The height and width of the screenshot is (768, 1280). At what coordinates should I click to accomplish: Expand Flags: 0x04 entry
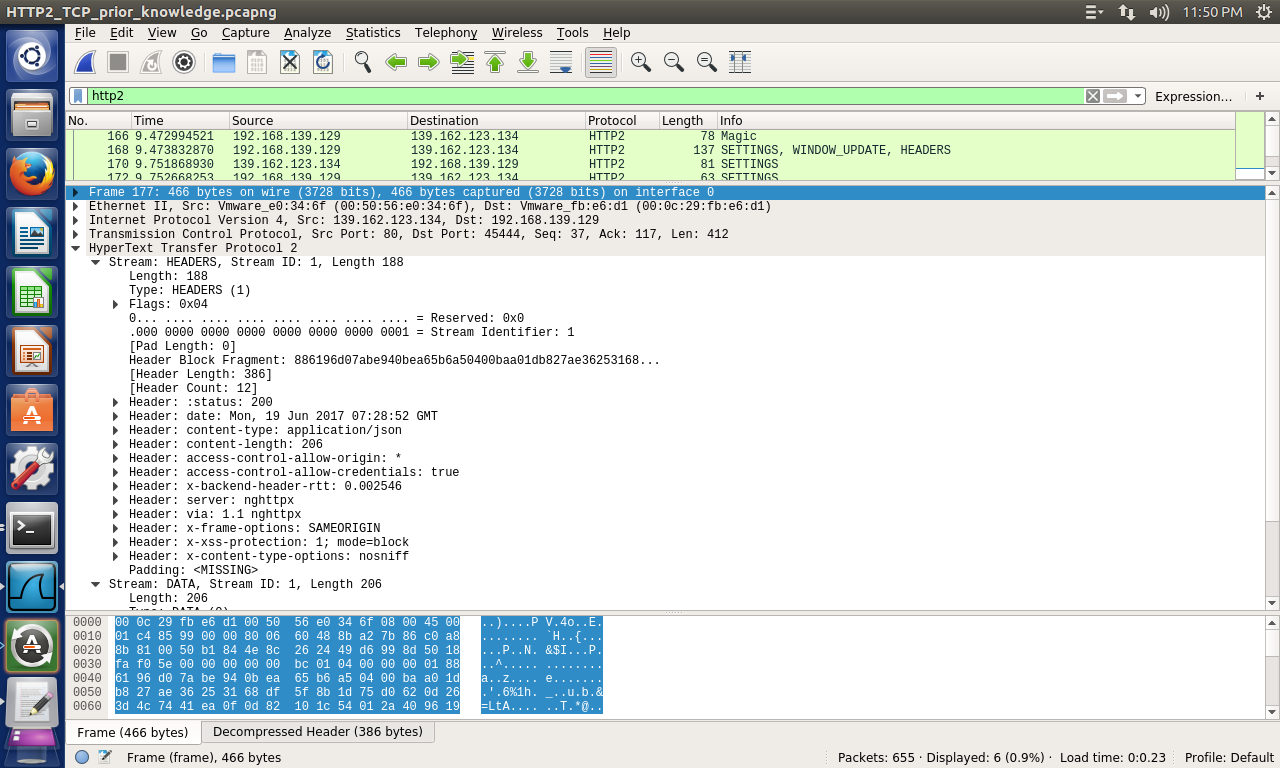click(x=116, y=304)
